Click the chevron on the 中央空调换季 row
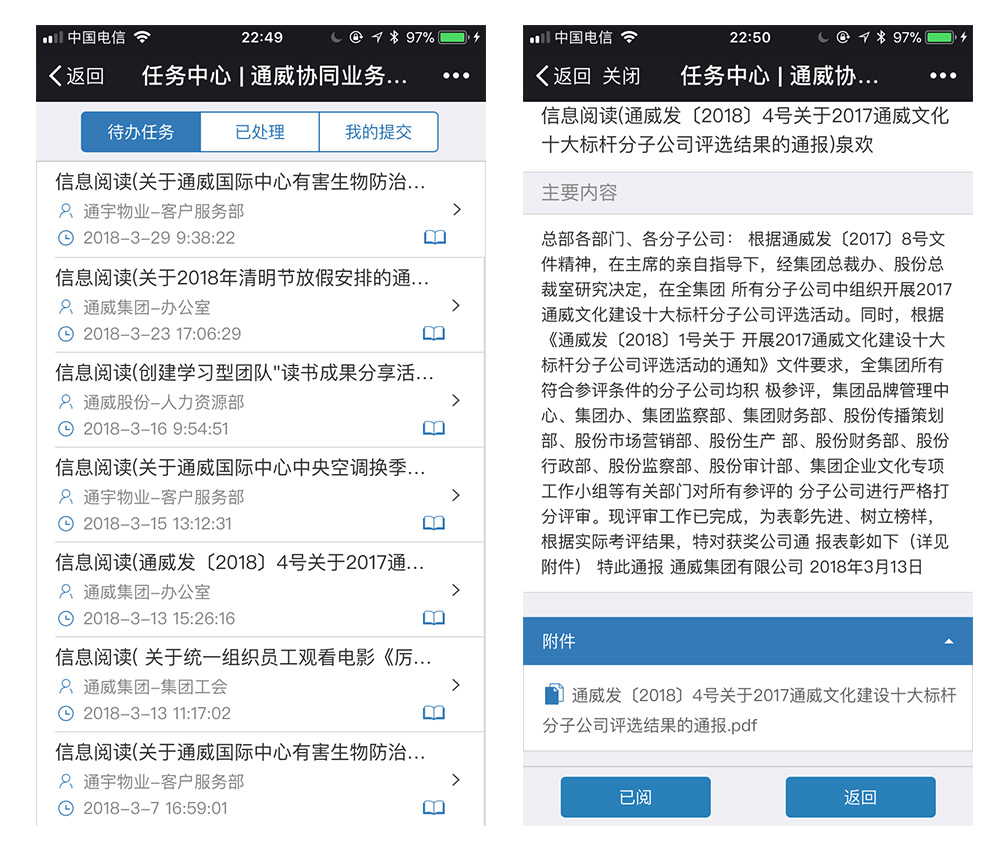Viewport: 1000px width, 860px height. pos(455,495)
